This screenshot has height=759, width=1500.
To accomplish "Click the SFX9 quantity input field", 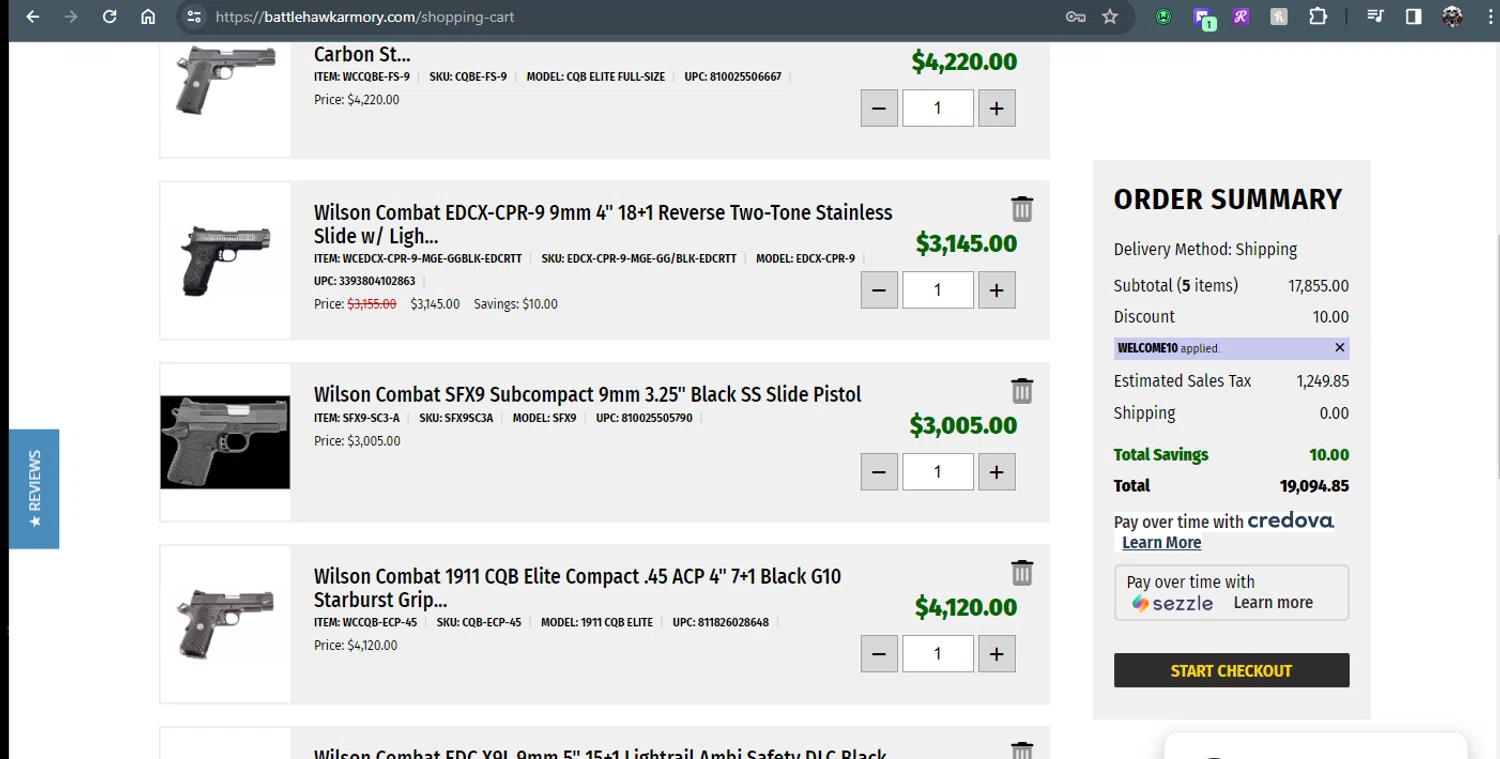I will (937, 472).
